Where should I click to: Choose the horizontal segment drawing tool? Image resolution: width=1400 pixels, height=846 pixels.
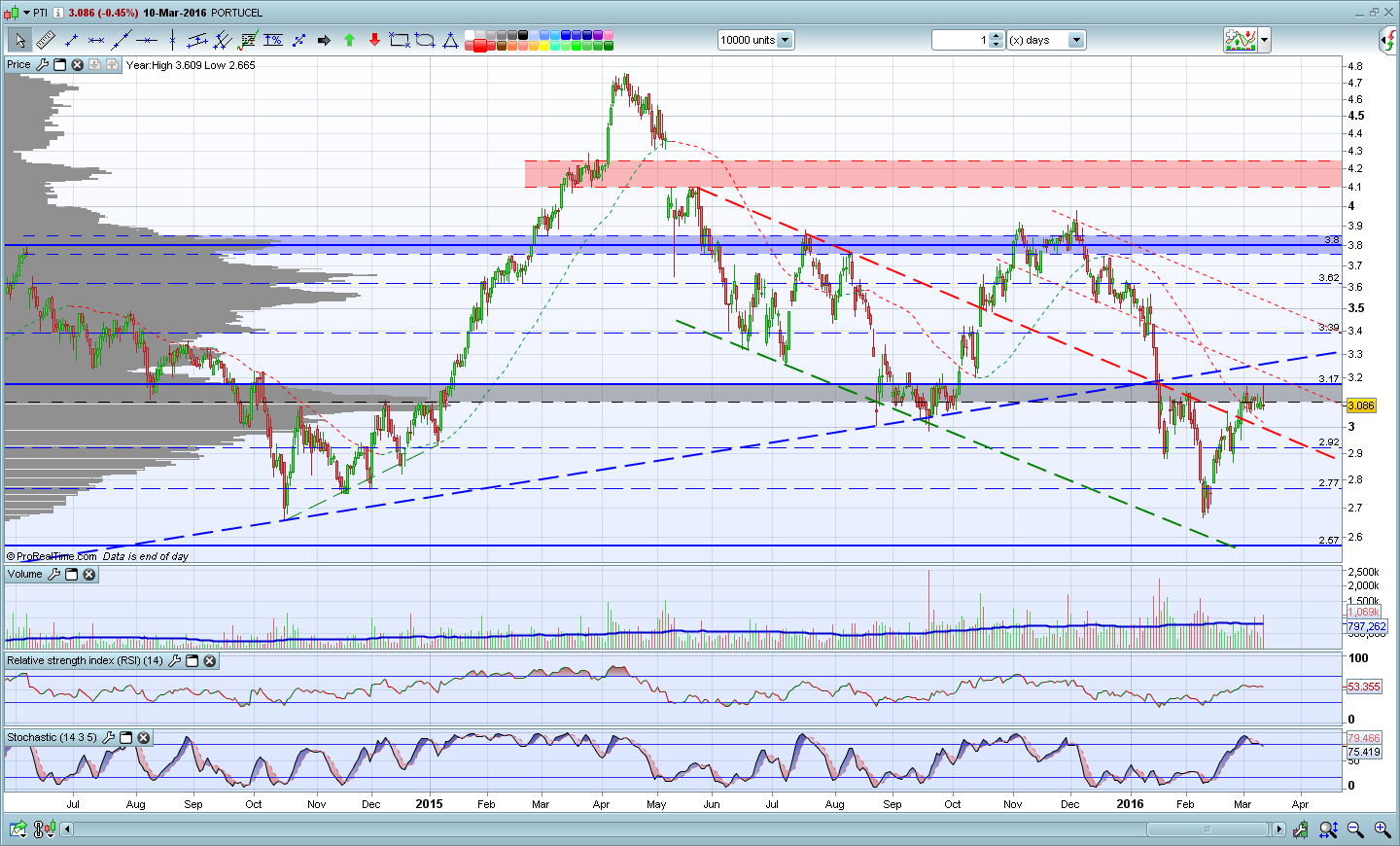(x=96, y=40)
